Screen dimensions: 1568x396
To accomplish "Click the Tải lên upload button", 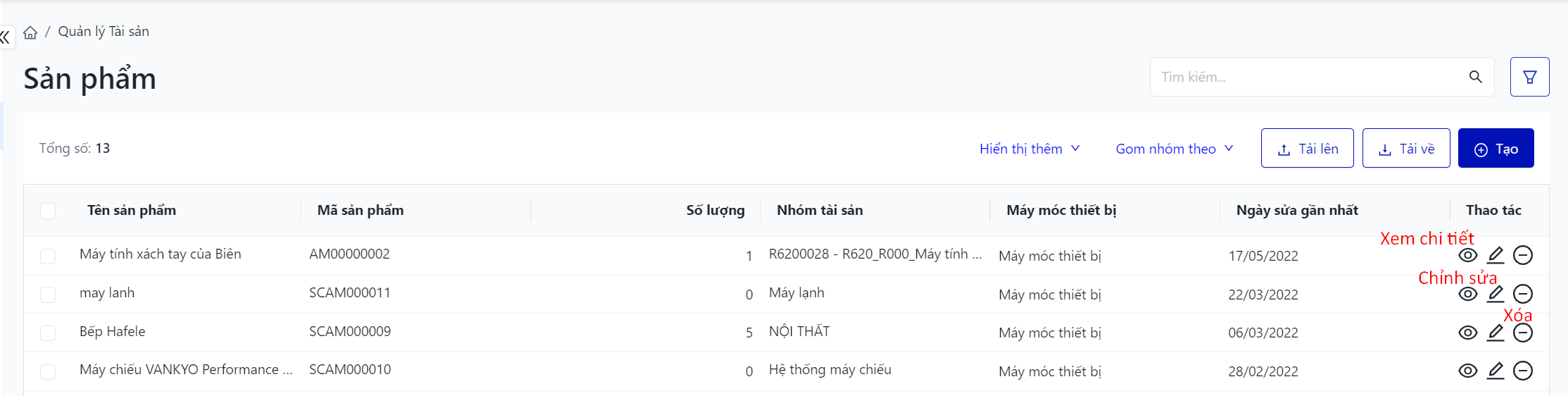I will click(1307, 149).
